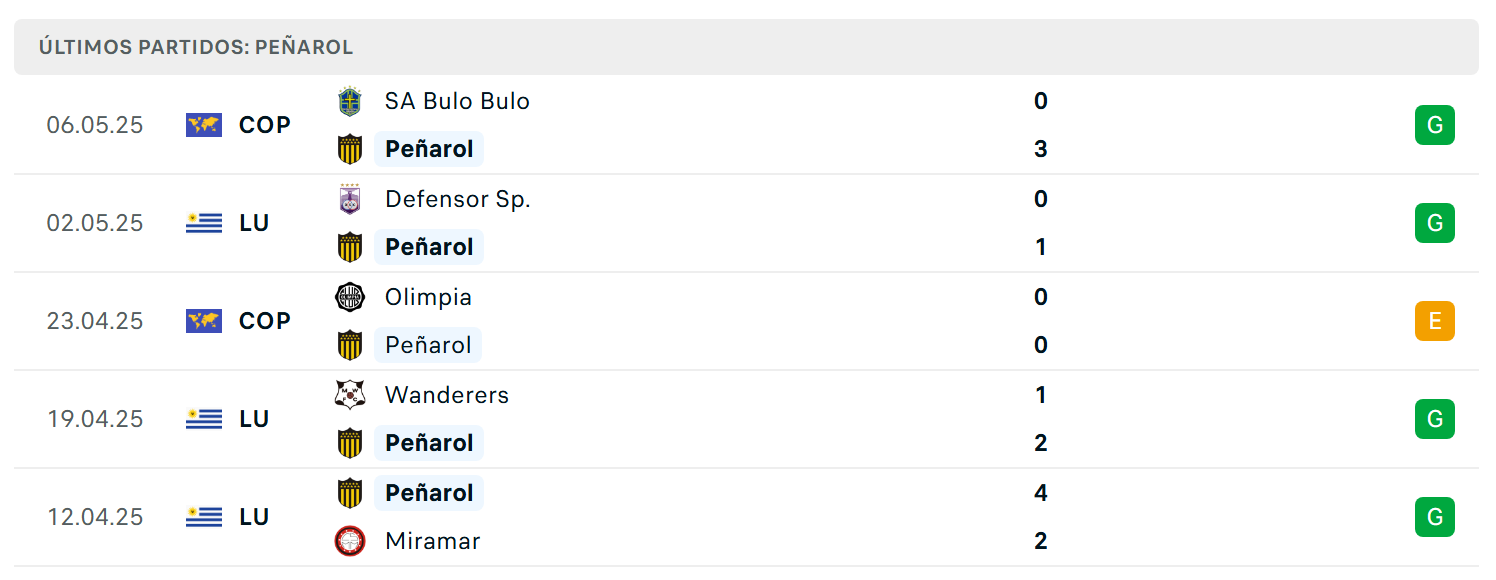Click the Wanderers team crest

(x=349, y=395)
